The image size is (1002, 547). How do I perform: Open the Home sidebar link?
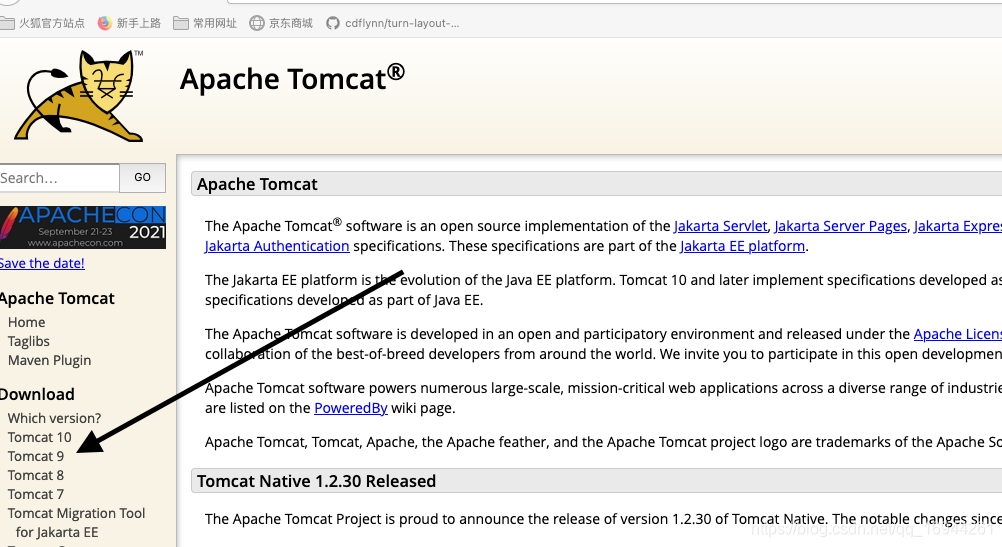click(x=27, y=322)
